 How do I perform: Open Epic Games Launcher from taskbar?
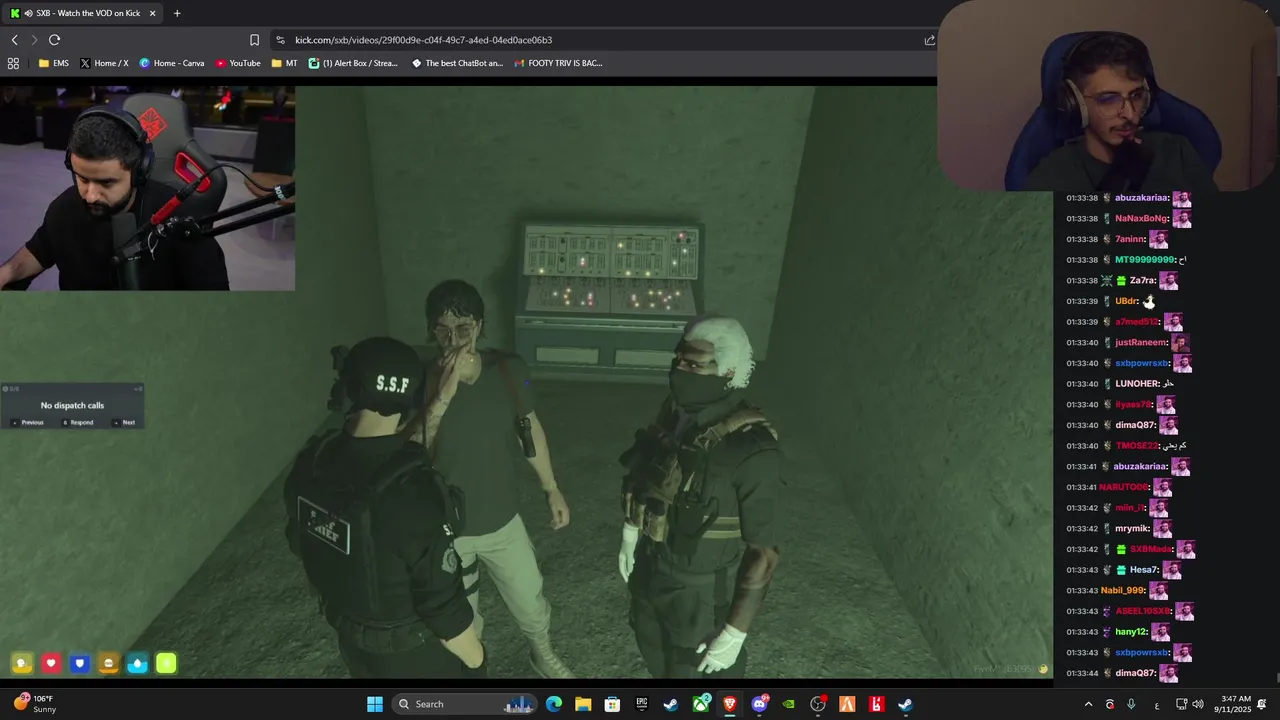coord(642,704)
